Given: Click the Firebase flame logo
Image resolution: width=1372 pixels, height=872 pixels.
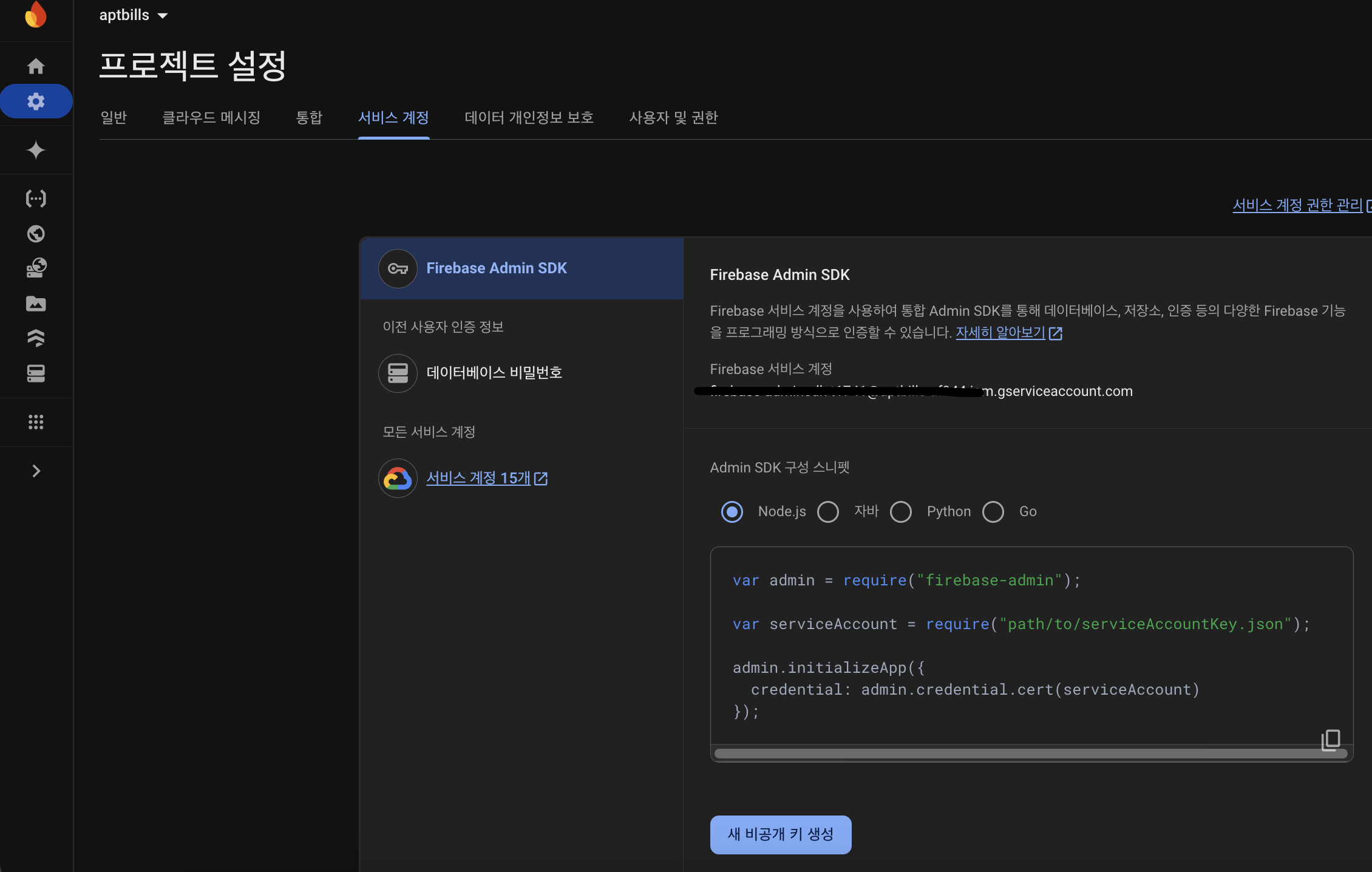Looking at the screenshot, I should (36, 15).
